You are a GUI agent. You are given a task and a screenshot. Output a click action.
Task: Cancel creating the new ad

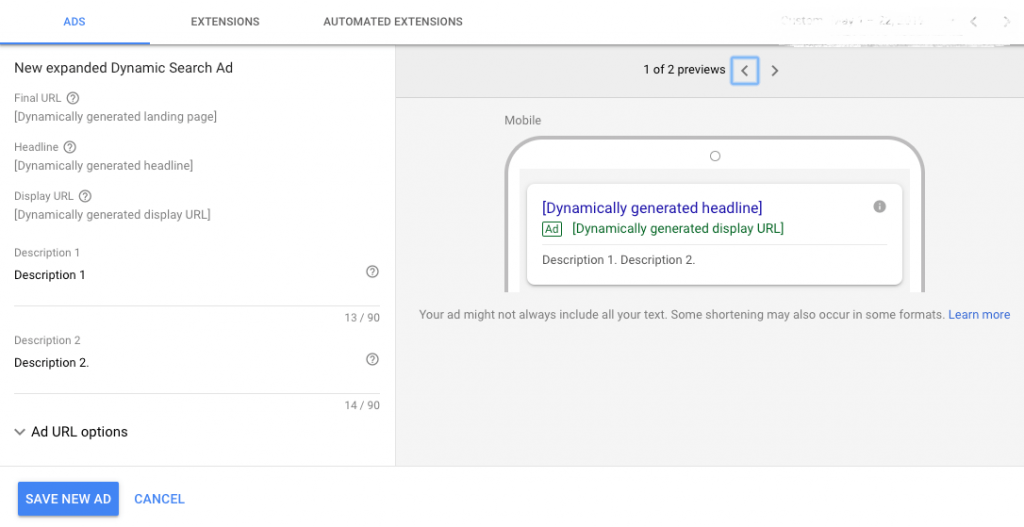click(159, 499)
